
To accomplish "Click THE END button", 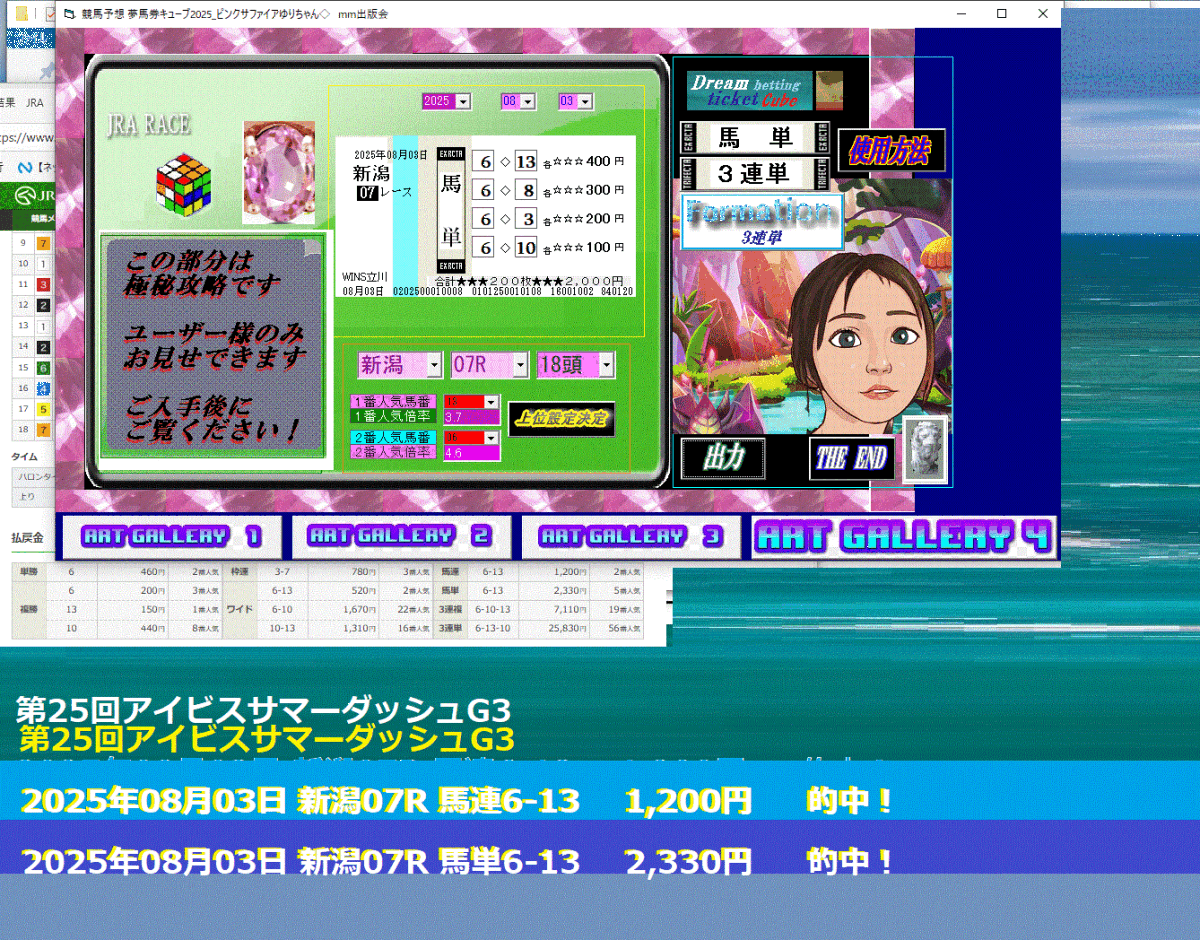I will point(851,458).
